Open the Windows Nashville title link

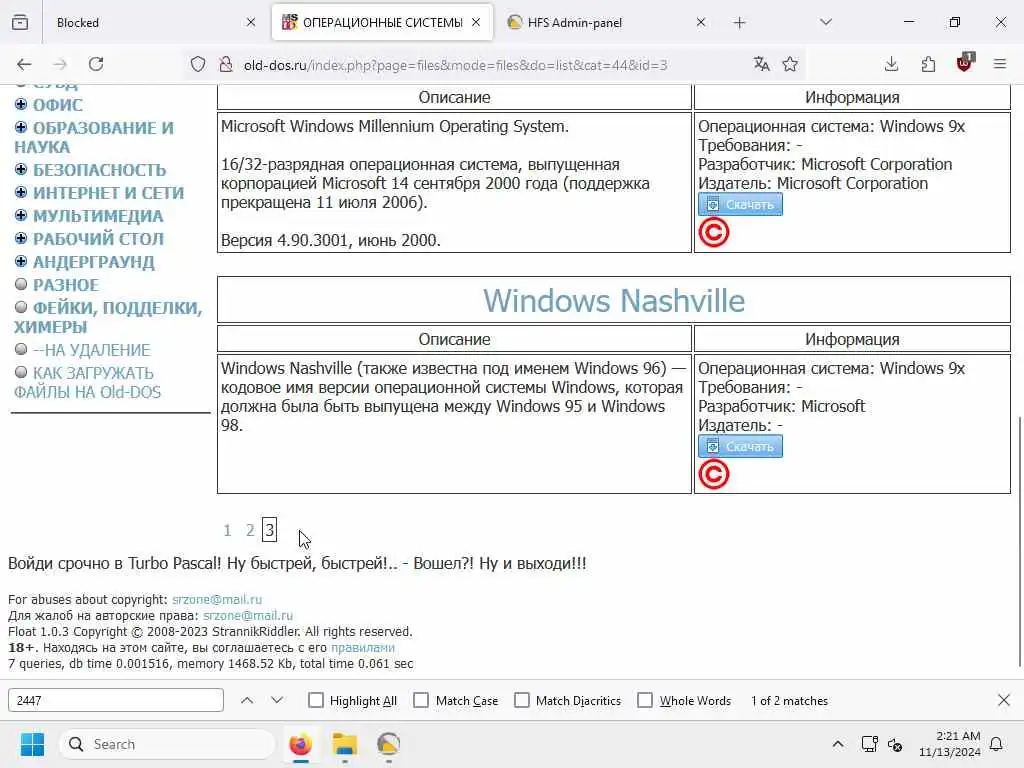pos(614,300)
